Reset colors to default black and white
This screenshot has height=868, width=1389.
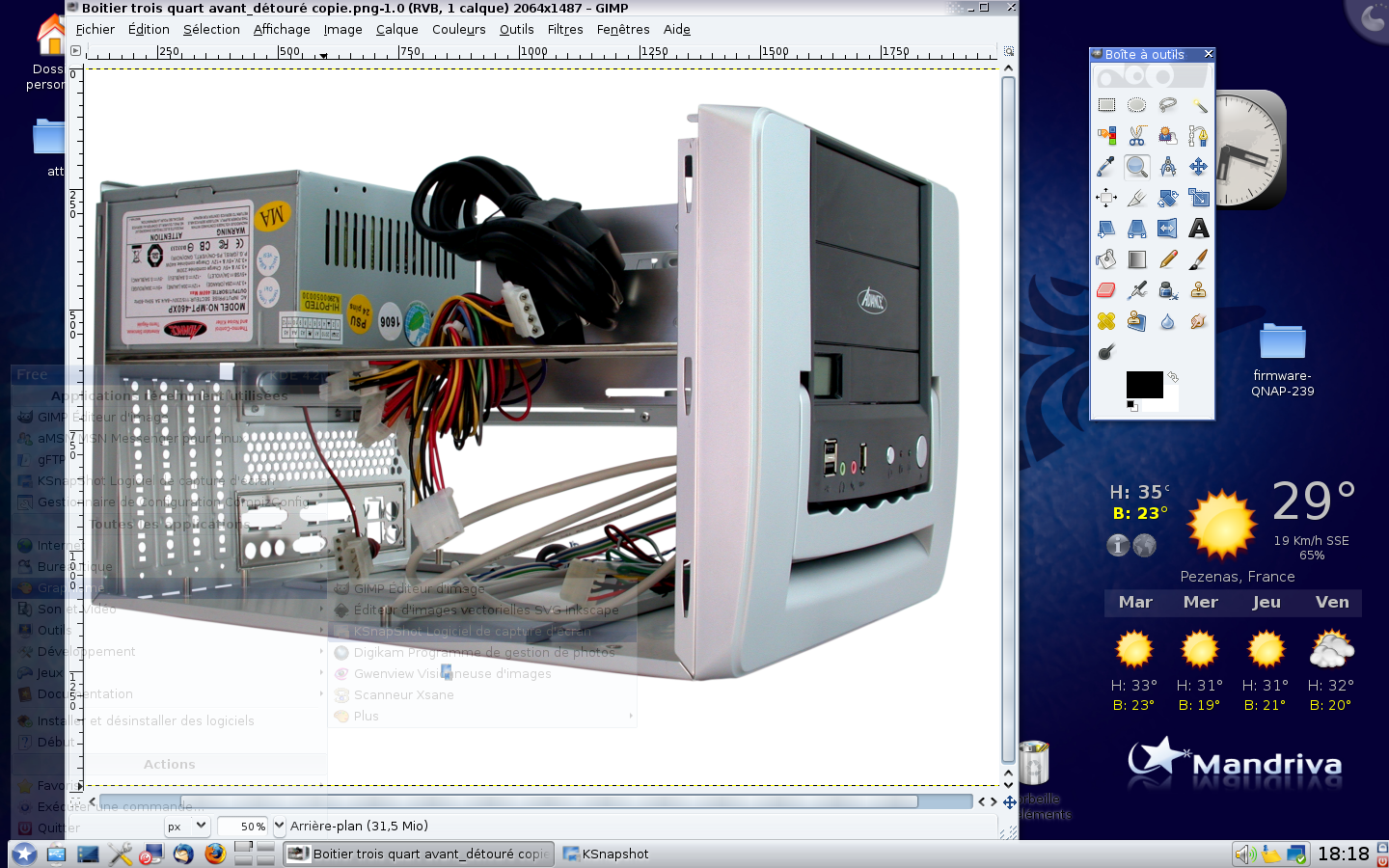click(x=1131, y=406)
